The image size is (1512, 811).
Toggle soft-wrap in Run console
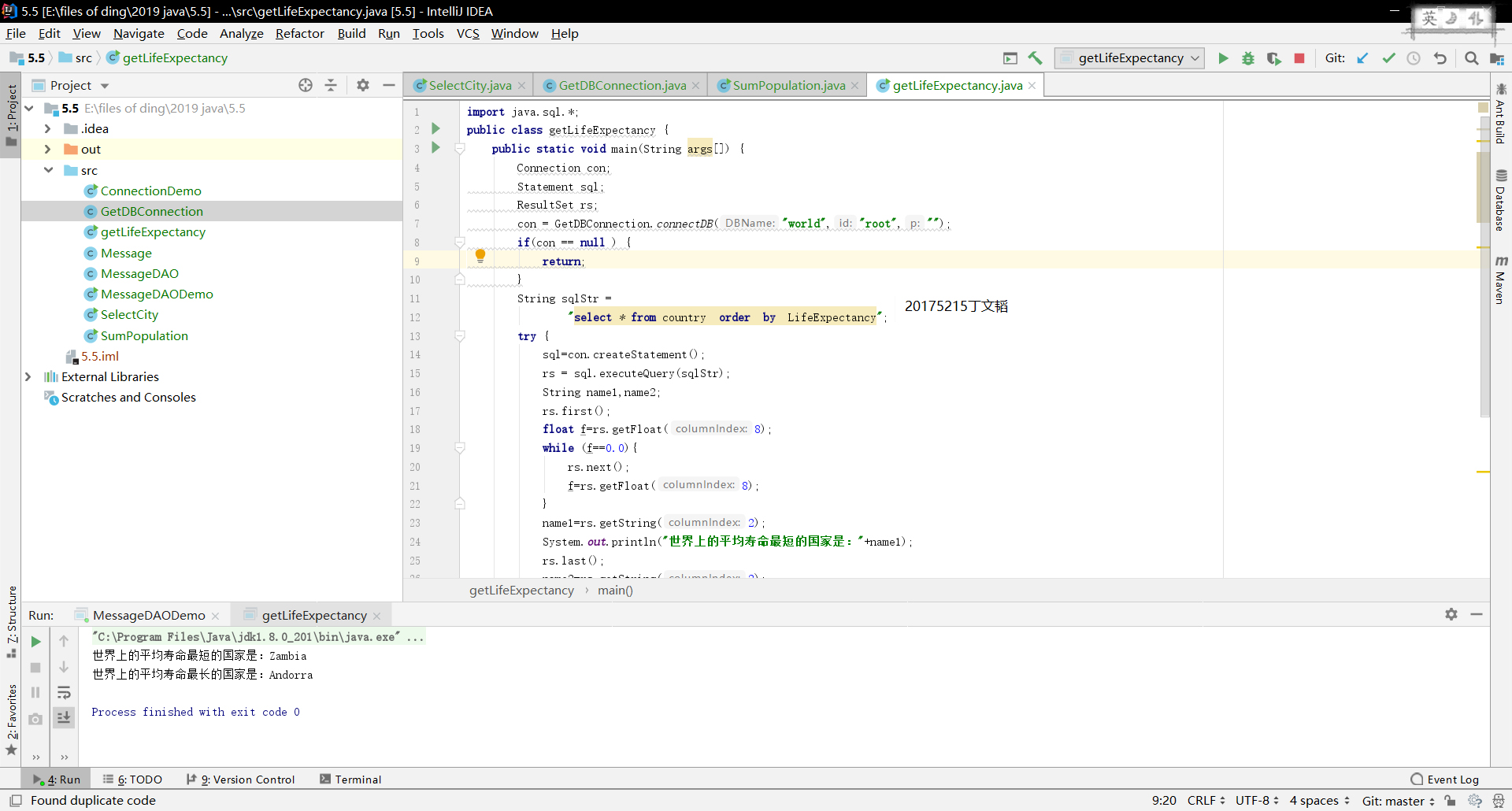(x=64, y=693)
